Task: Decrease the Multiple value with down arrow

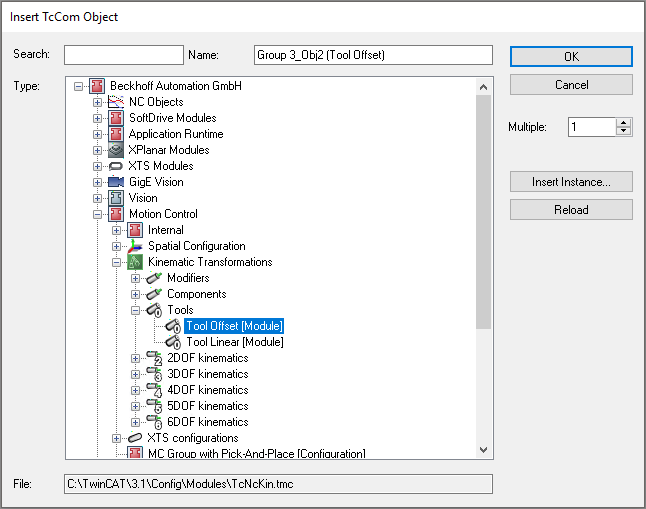Action: [624, 131]
